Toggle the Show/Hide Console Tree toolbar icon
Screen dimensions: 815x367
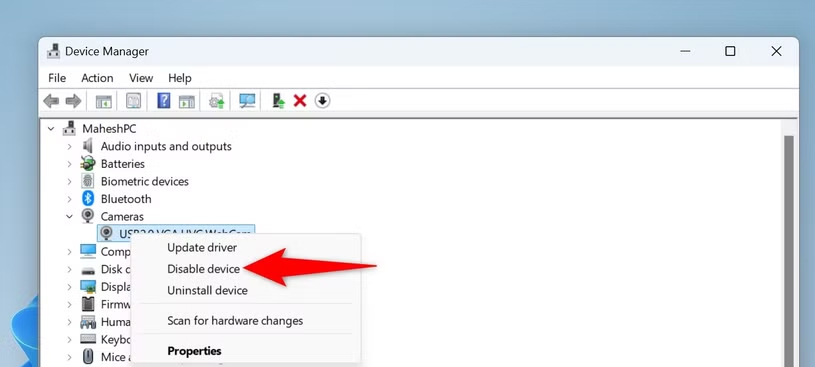(104, 101)
